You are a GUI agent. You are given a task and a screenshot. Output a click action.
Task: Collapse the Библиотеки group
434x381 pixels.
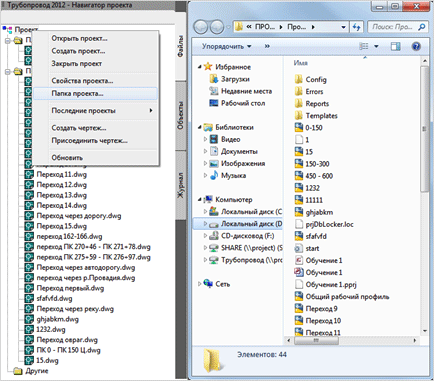point(200,127)
